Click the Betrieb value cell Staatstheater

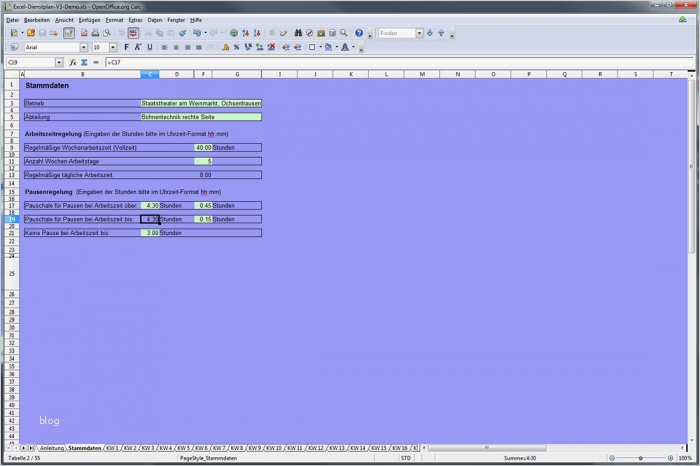[x=200, y=103]
